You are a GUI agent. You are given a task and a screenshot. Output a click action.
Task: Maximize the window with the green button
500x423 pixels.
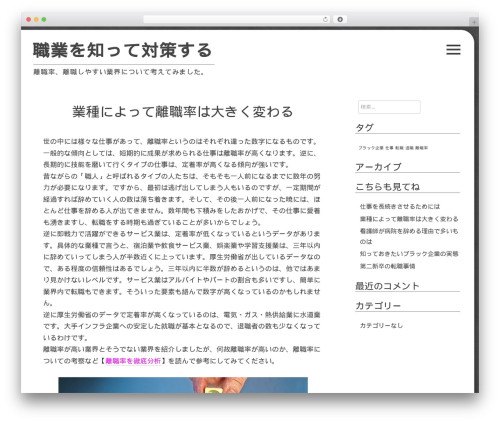(x=44, y=19)
